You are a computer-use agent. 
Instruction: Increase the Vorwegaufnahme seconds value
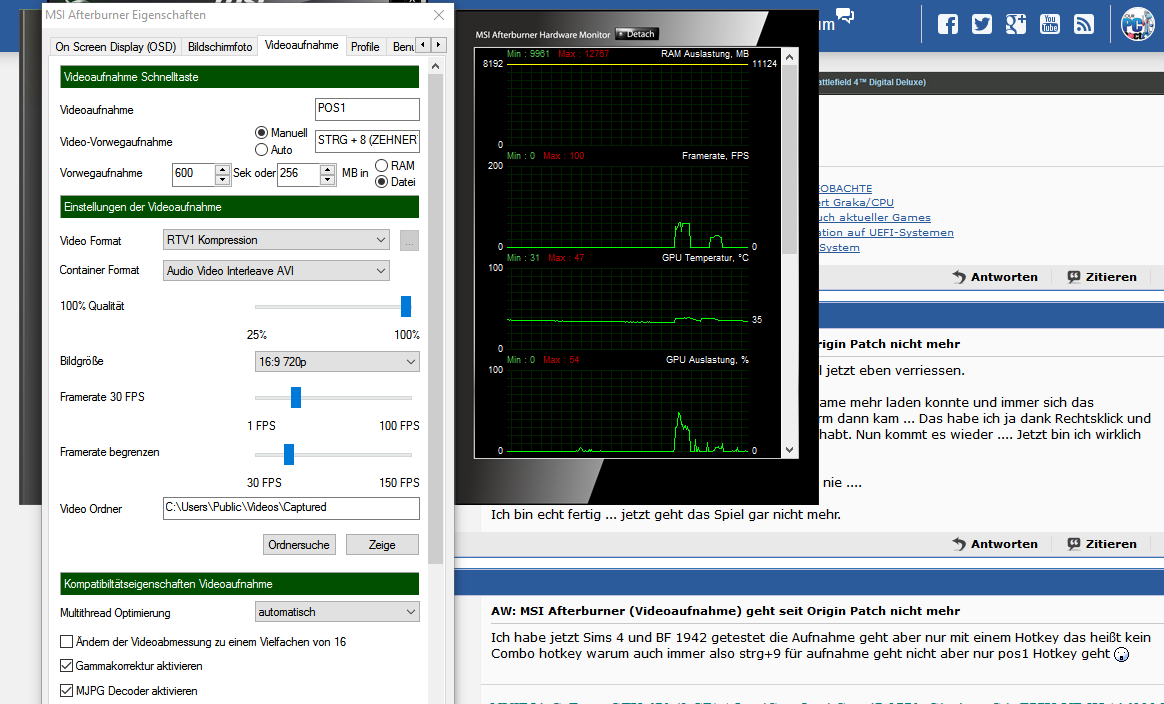pos(222,169)
